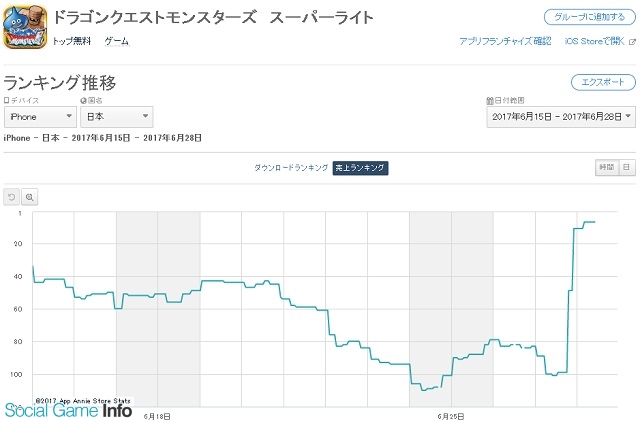The image size is (640, 423).
Task: Select the 売上ランキング tab
Action: click(x=360, y=168)
